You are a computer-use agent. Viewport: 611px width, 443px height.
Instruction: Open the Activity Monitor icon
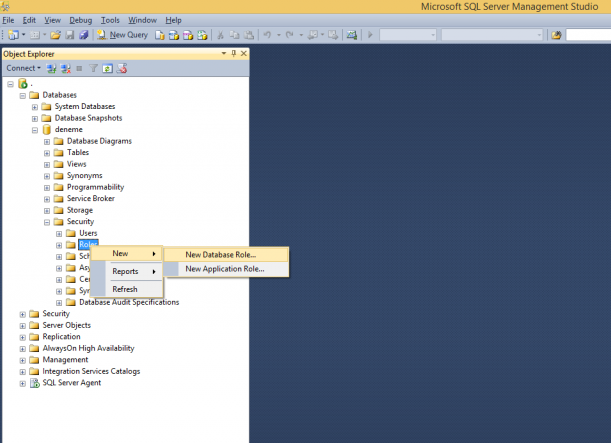[x=351, y=35]
